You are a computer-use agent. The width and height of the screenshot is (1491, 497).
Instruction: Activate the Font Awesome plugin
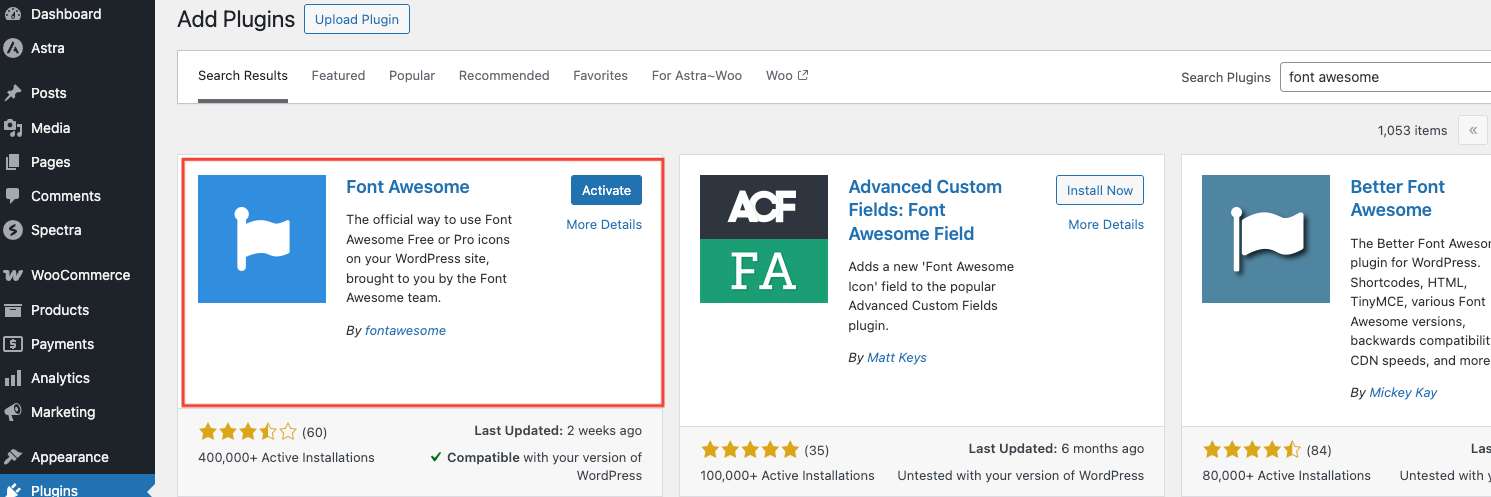[x=606, y=190]
